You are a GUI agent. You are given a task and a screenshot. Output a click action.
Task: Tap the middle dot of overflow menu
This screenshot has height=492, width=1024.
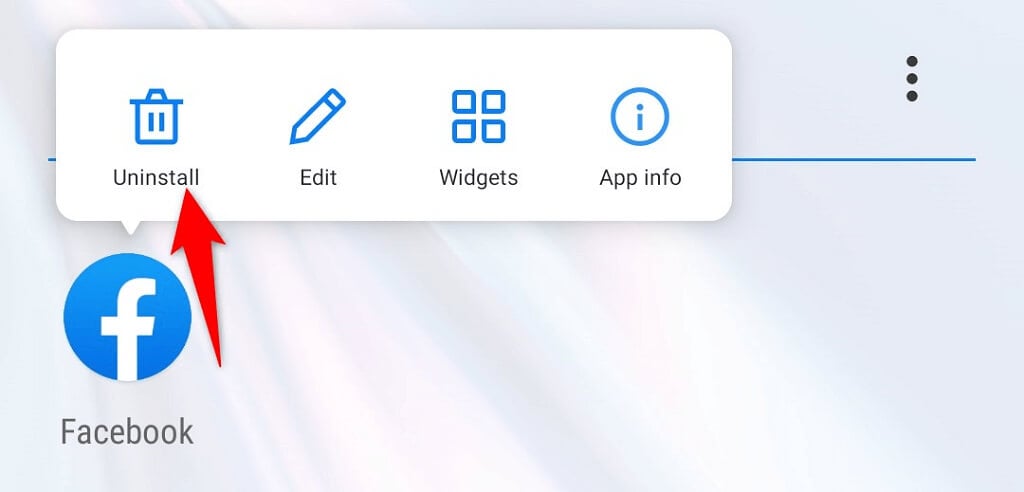pos(912,79)
